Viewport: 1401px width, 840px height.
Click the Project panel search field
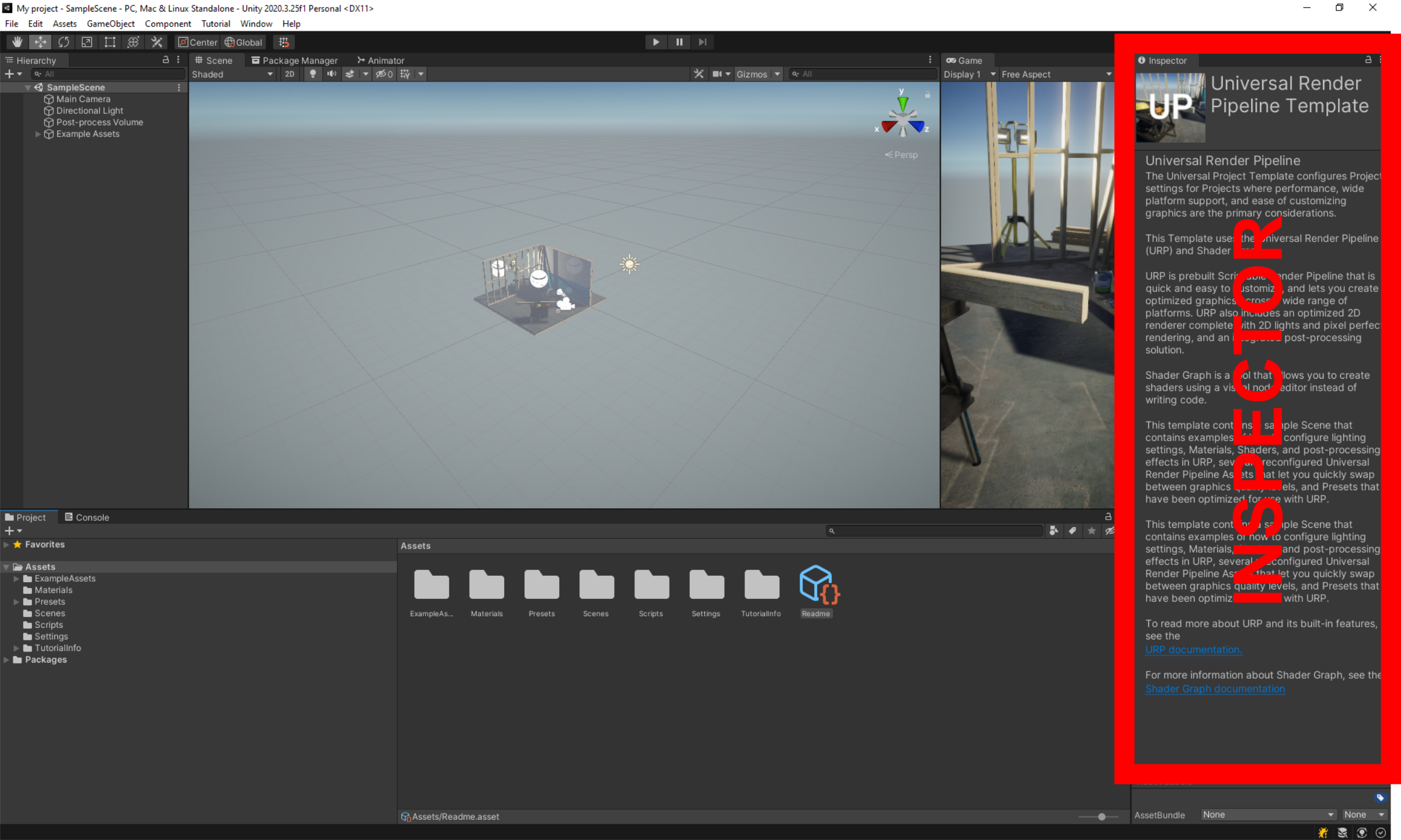(x=936, y=530)
